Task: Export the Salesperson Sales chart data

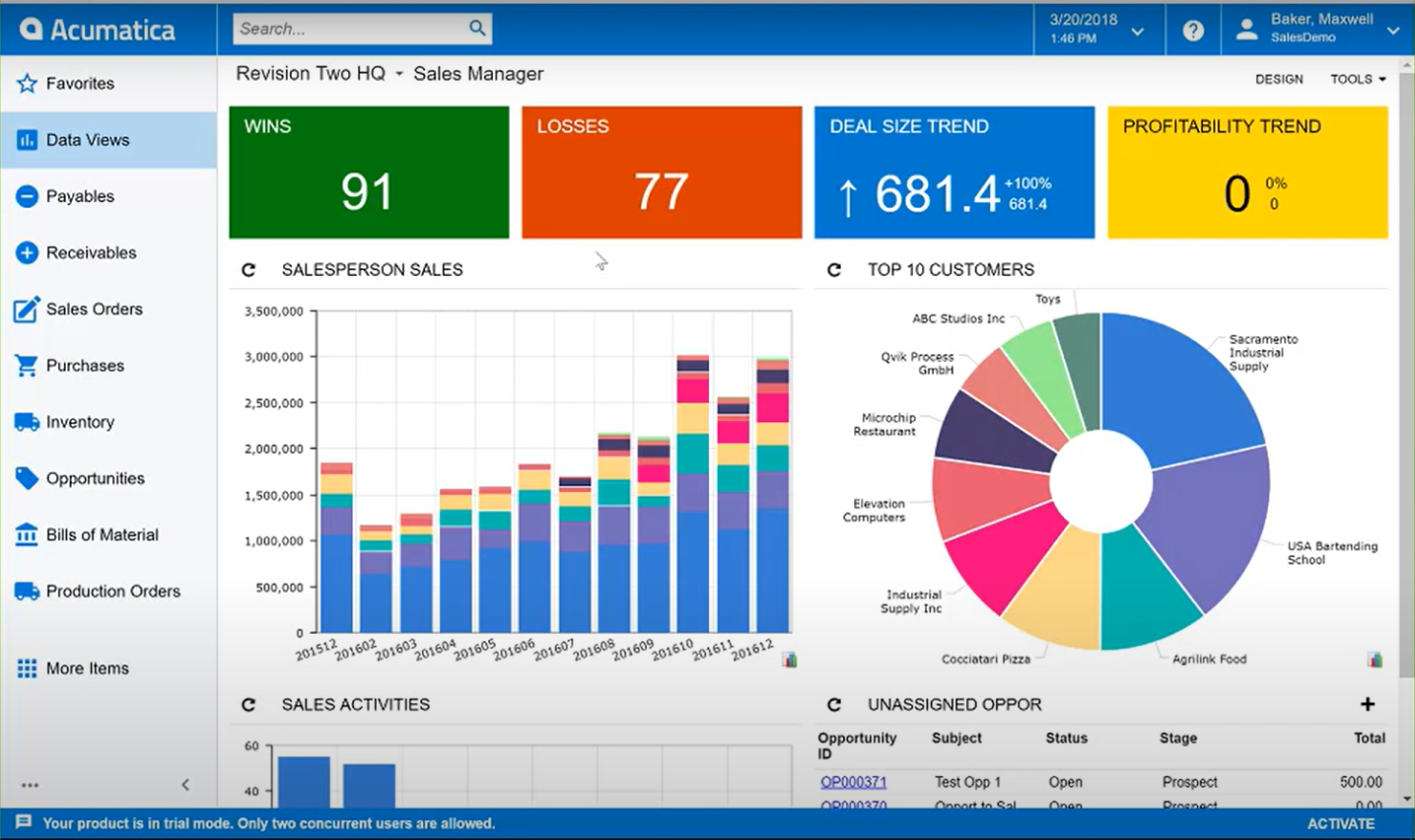Action: [788, 659]
